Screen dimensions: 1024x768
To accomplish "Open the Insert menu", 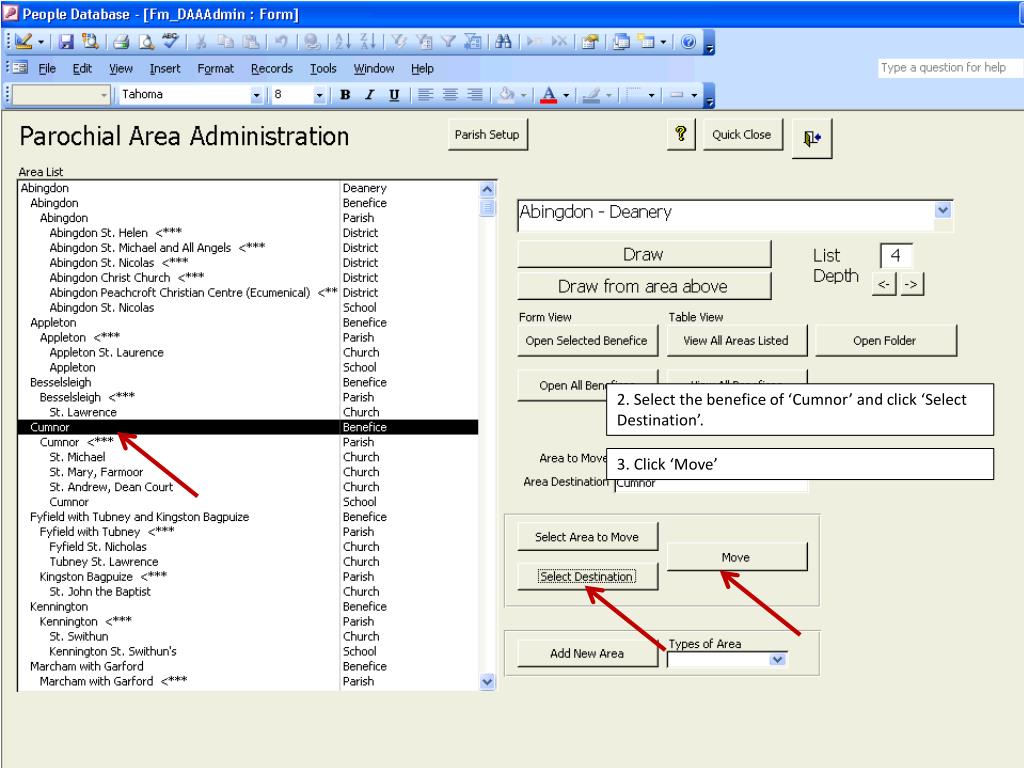I will click(x=165, y=69).
